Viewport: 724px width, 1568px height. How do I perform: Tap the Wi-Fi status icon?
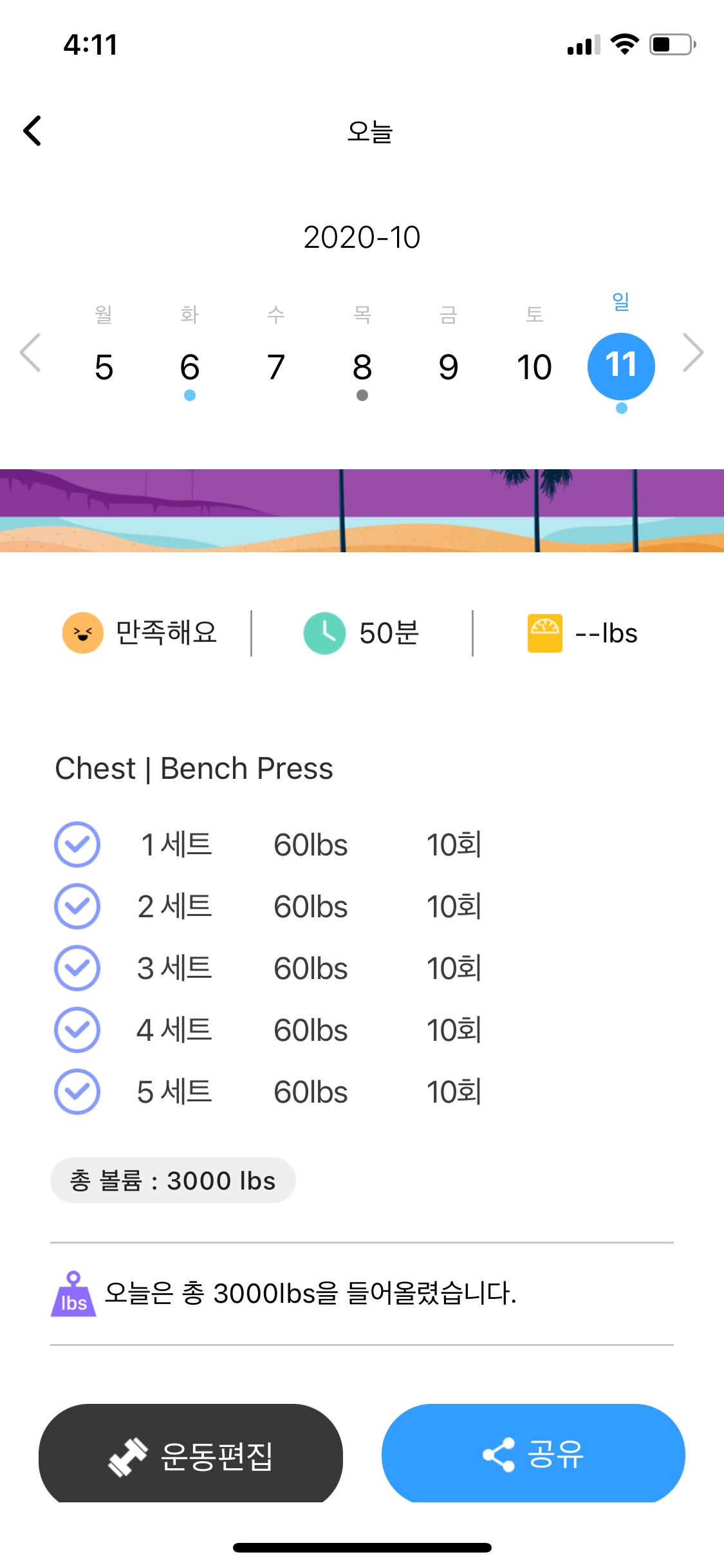click(624, 44)
